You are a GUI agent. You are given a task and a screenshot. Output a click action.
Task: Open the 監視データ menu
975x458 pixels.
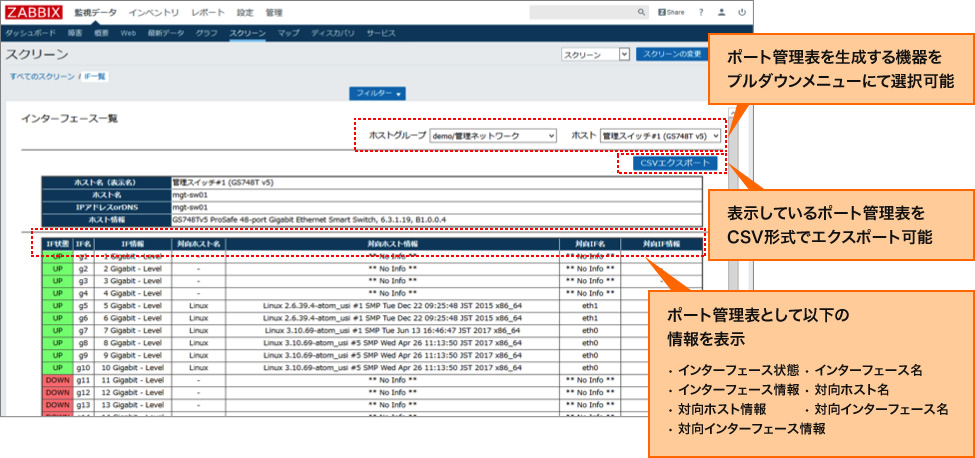coord(95,12)
